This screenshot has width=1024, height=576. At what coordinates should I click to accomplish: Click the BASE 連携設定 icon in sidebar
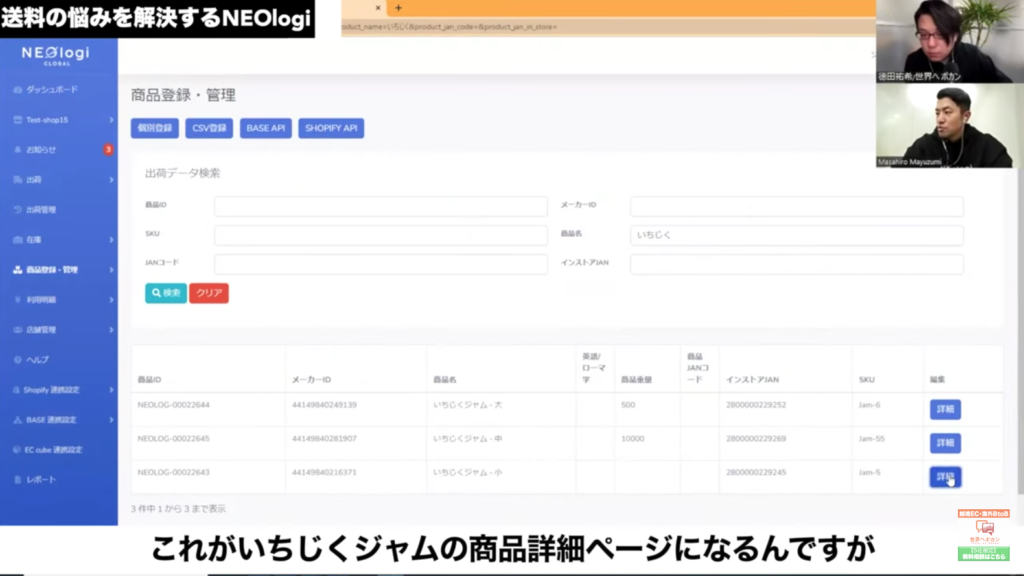coord(18,420)
